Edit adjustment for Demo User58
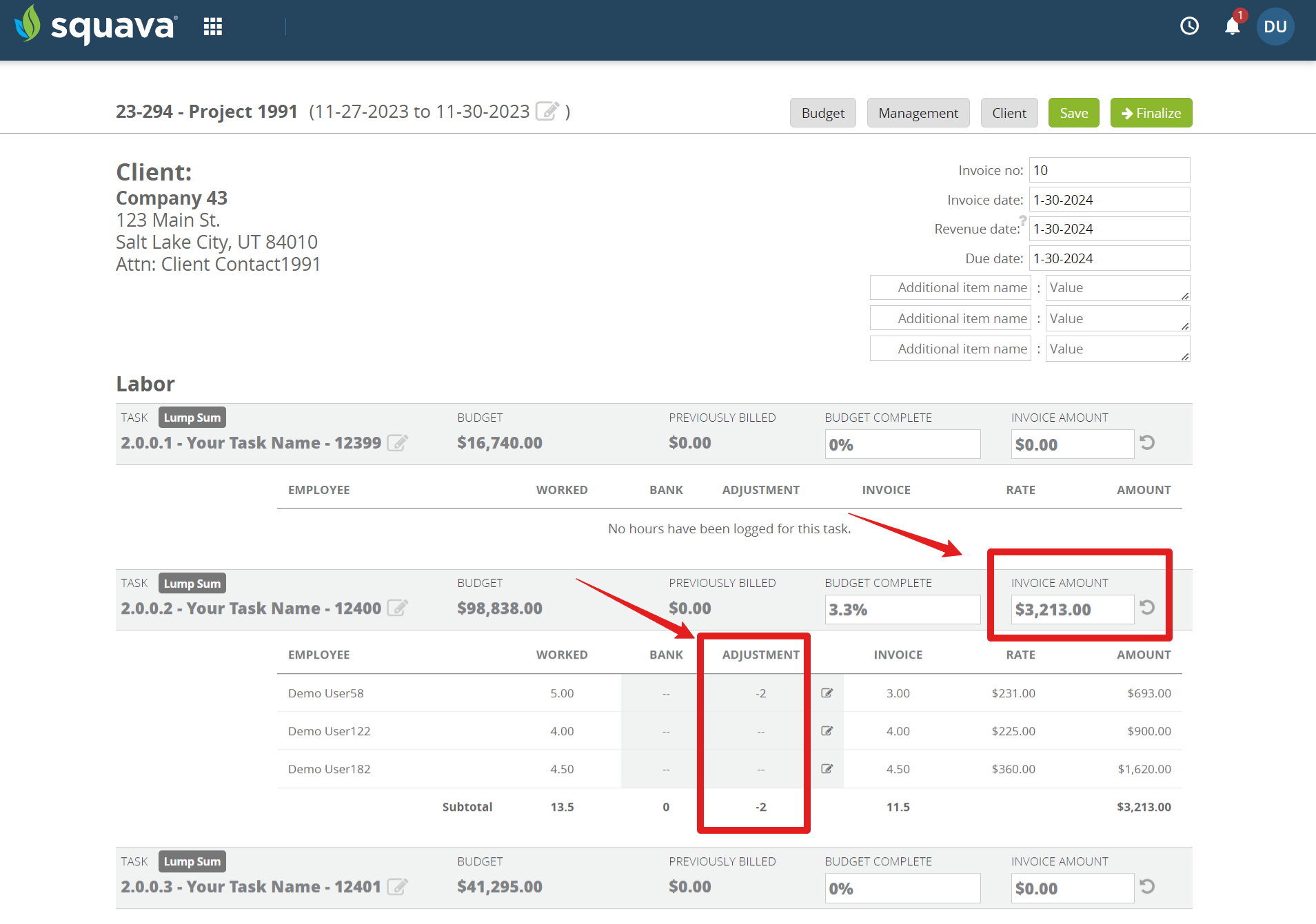This screenshot has height=924, width=1316. 827,693
